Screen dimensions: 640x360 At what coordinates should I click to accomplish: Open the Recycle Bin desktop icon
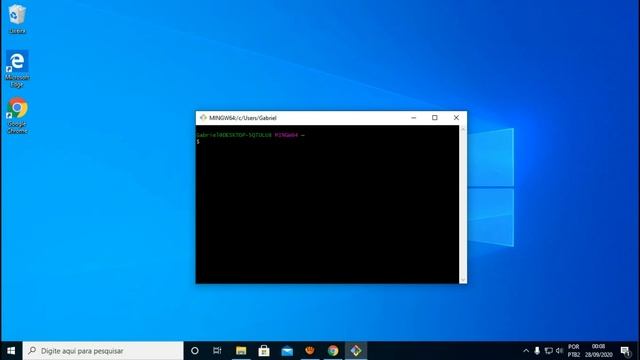pyautogui.click(x=17, y=19)
